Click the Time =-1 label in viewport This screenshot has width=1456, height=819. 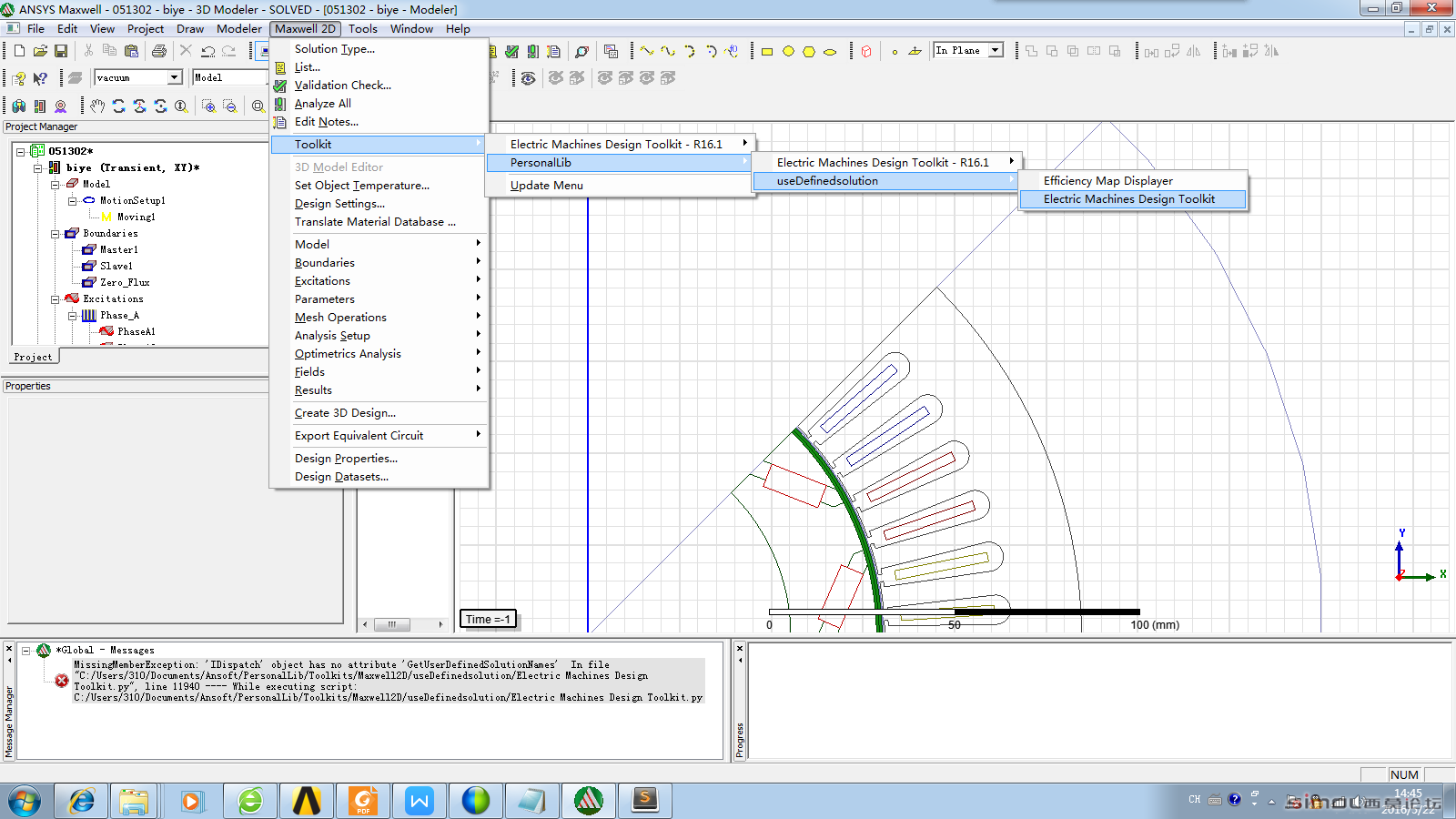pos(489,620)
